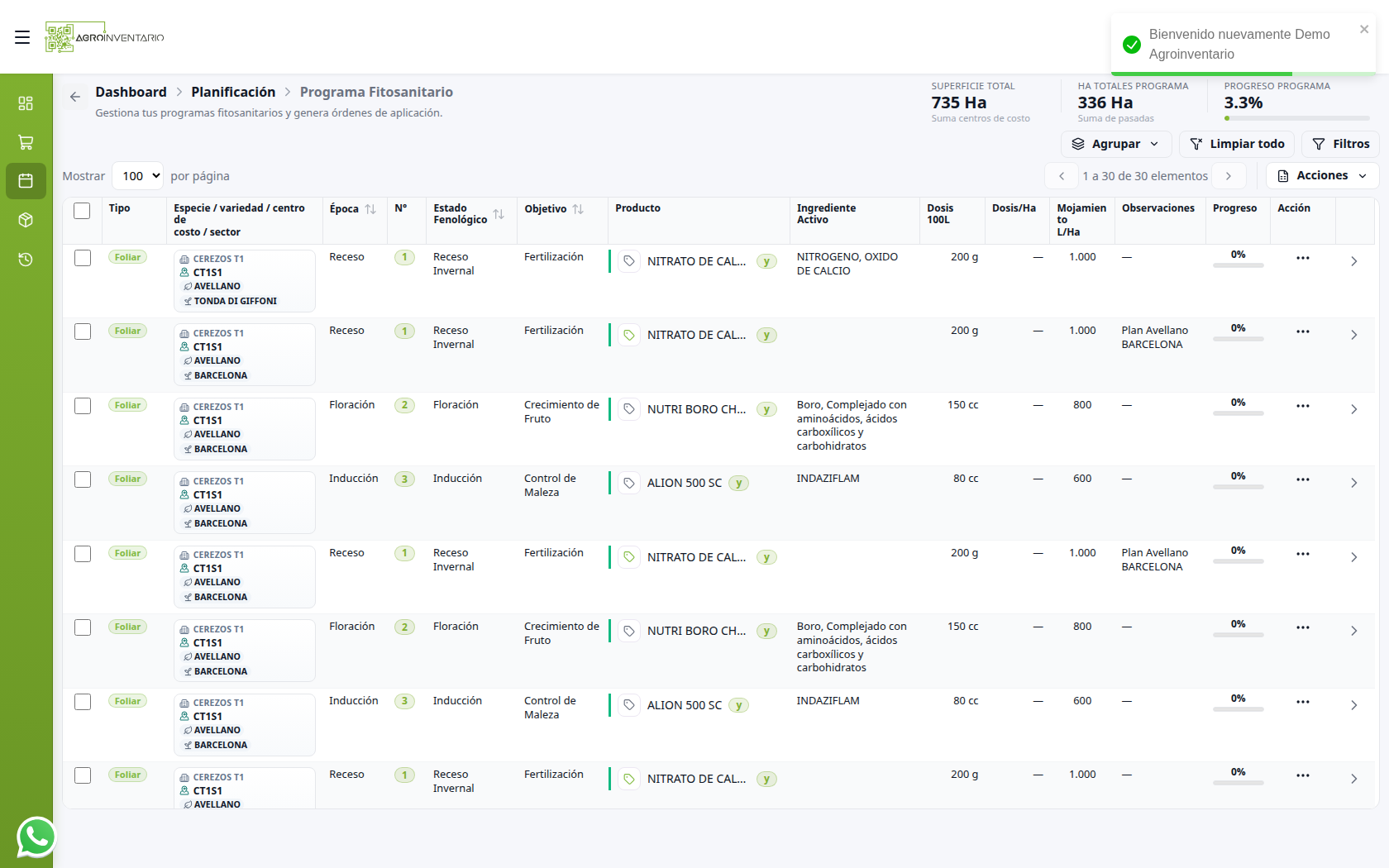The image size is (1389, 868).
Task: Click Limpiar todo button
Action: pos(1237,144)
